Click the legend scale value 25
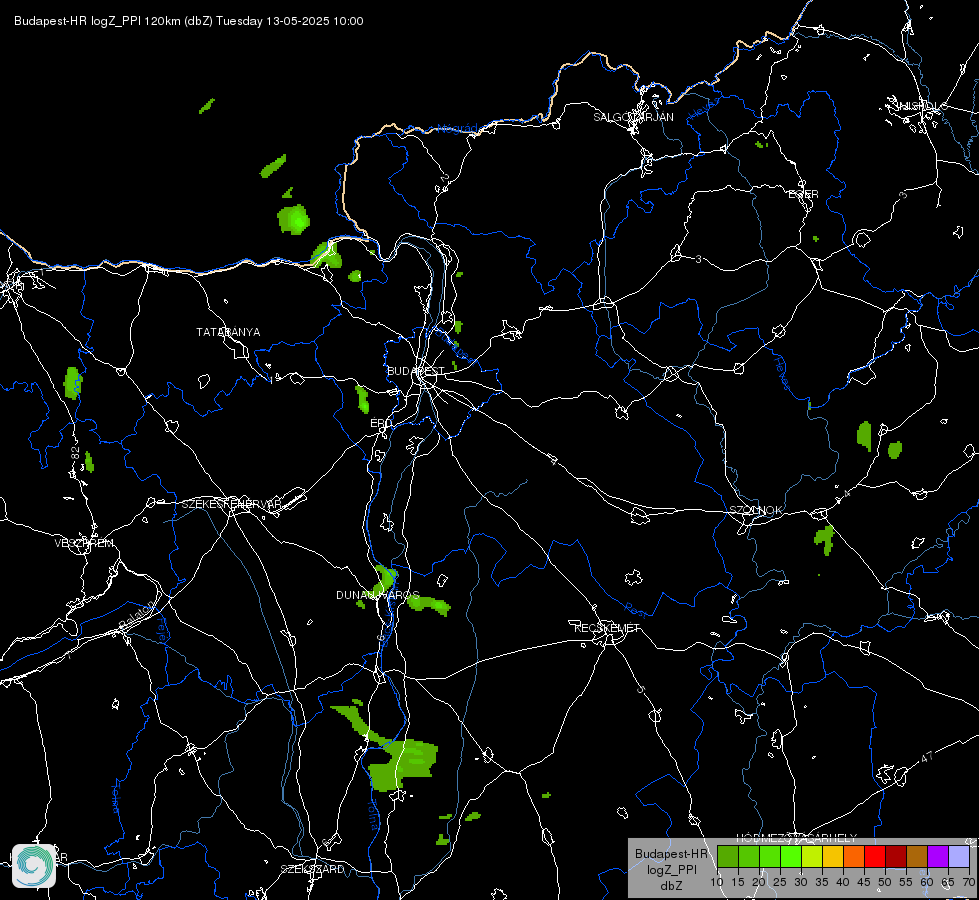 click(x=780, y=882)
